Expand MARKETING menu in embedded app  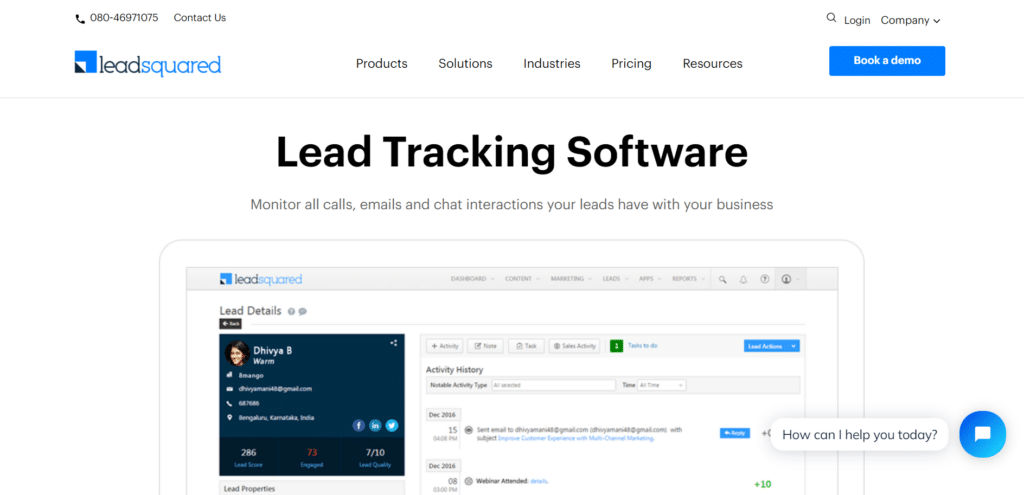pos(571,279)
